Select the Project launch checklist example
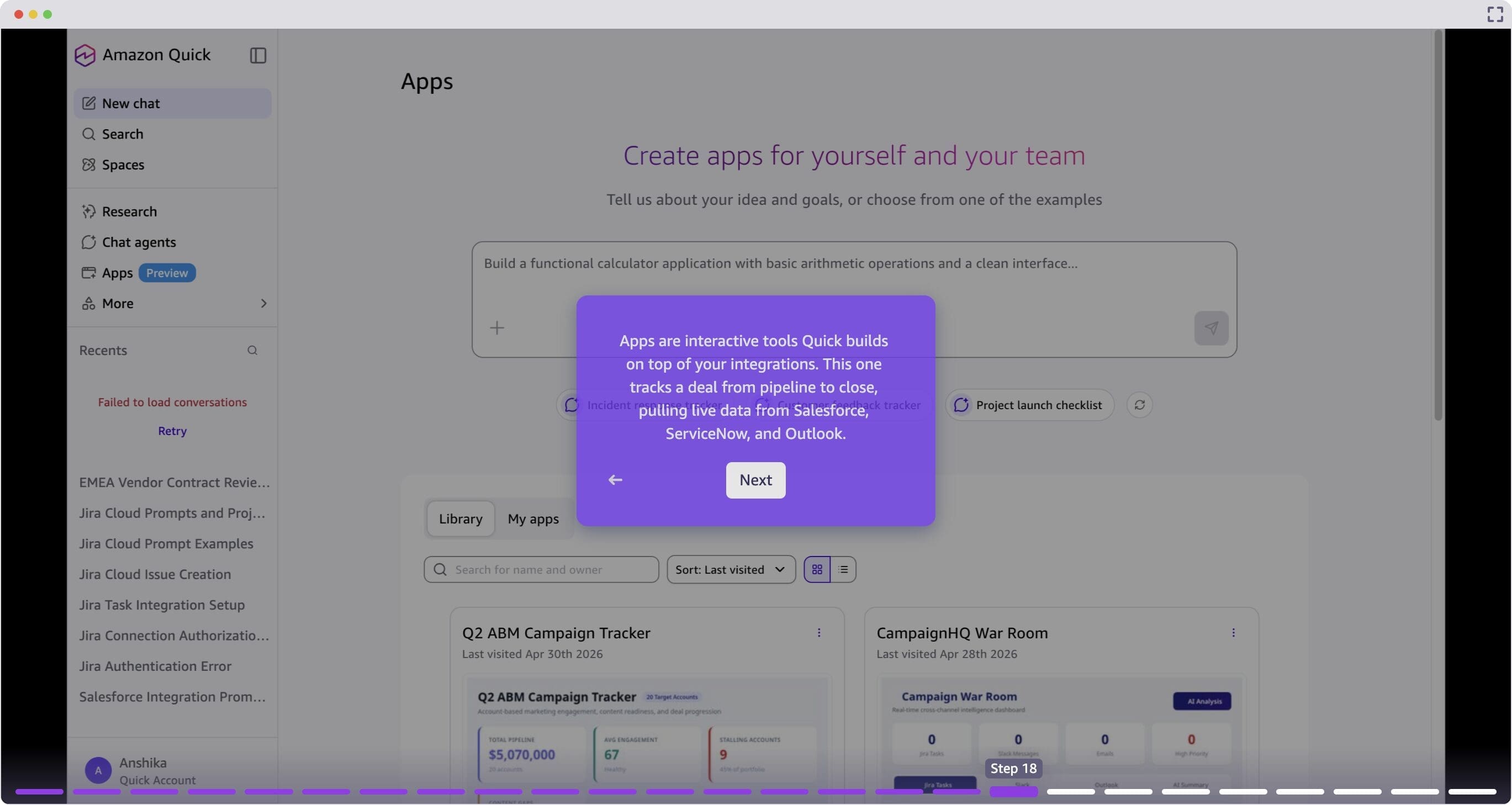The image size is (1512, 805). (x=1029, y=405)
